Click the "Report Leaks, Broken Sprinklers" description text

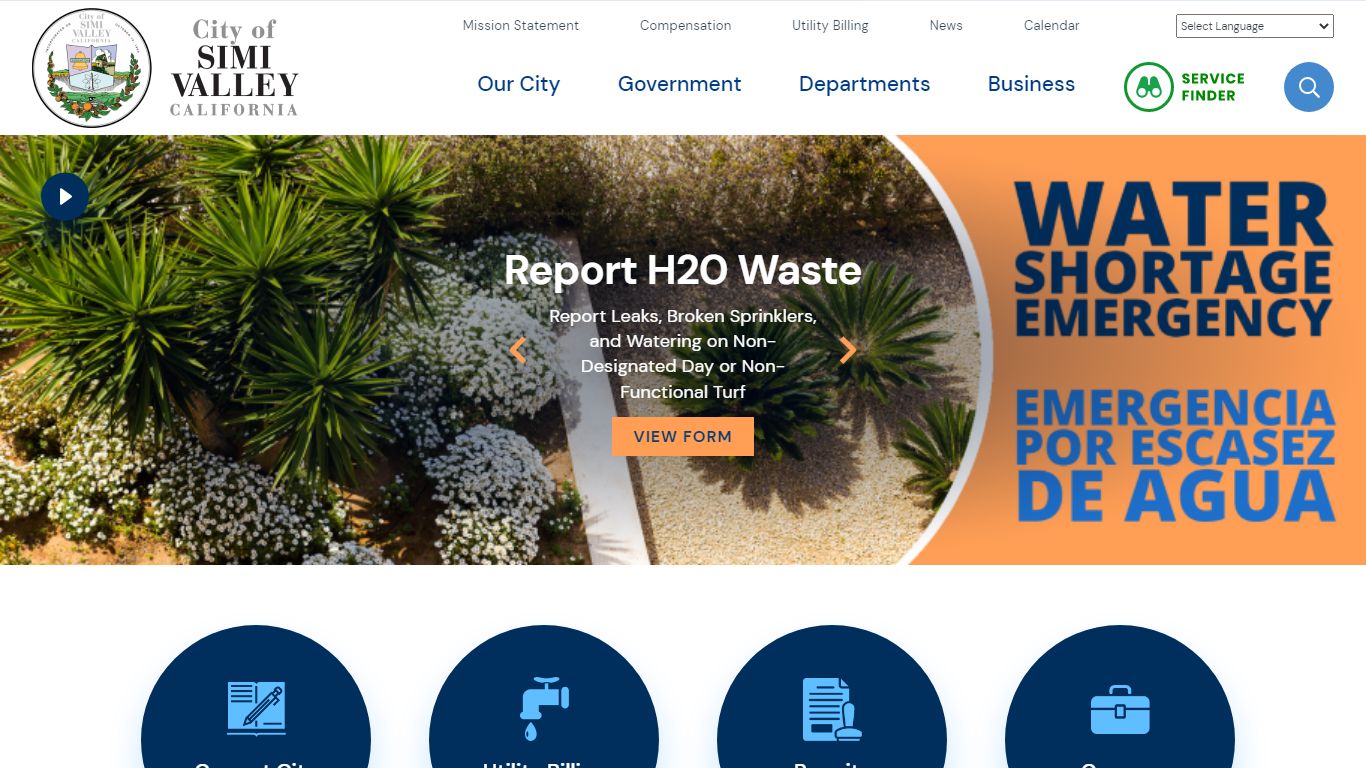683,354
